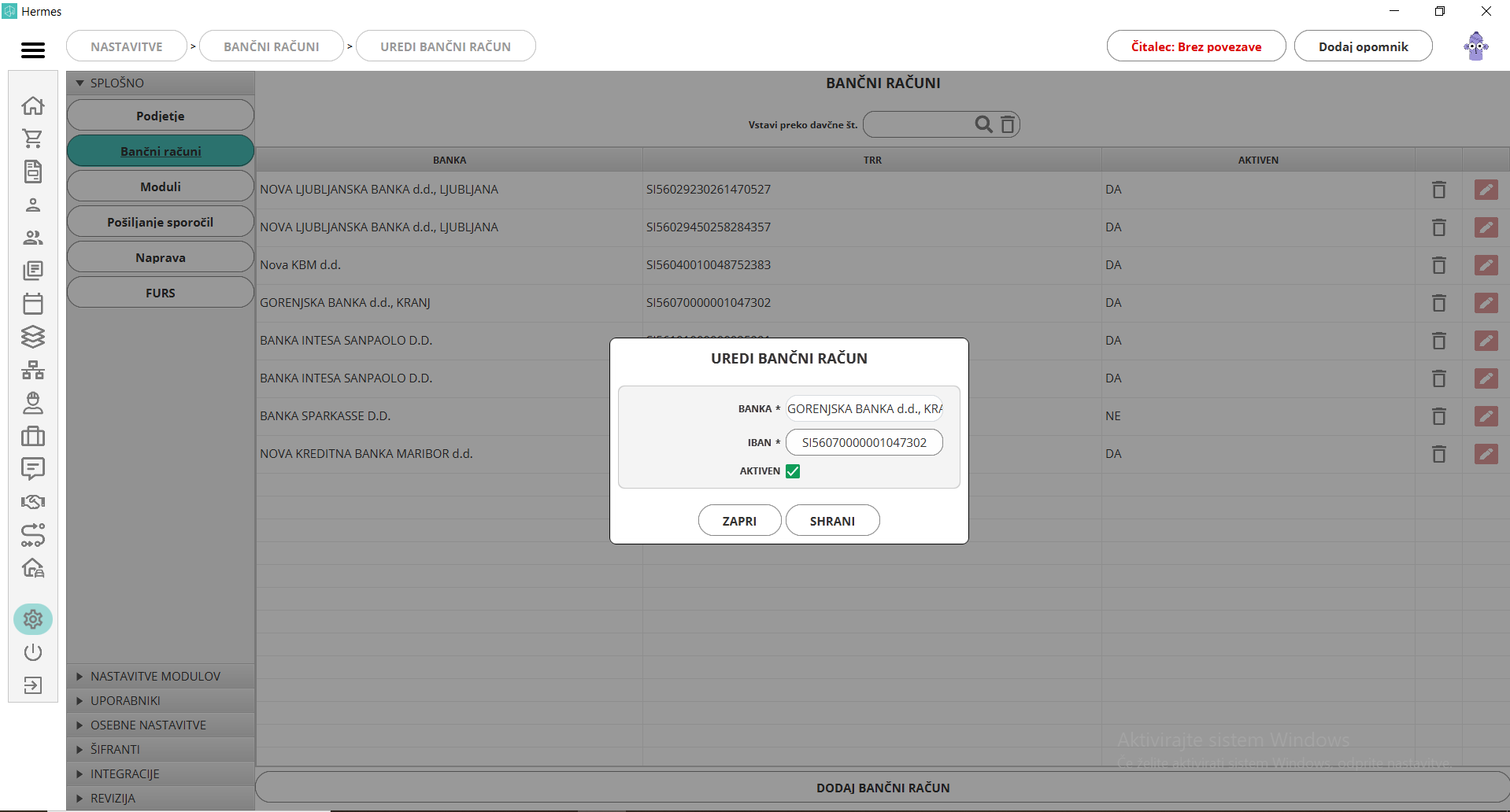Open the Moduli settings item

pos(161,186)
